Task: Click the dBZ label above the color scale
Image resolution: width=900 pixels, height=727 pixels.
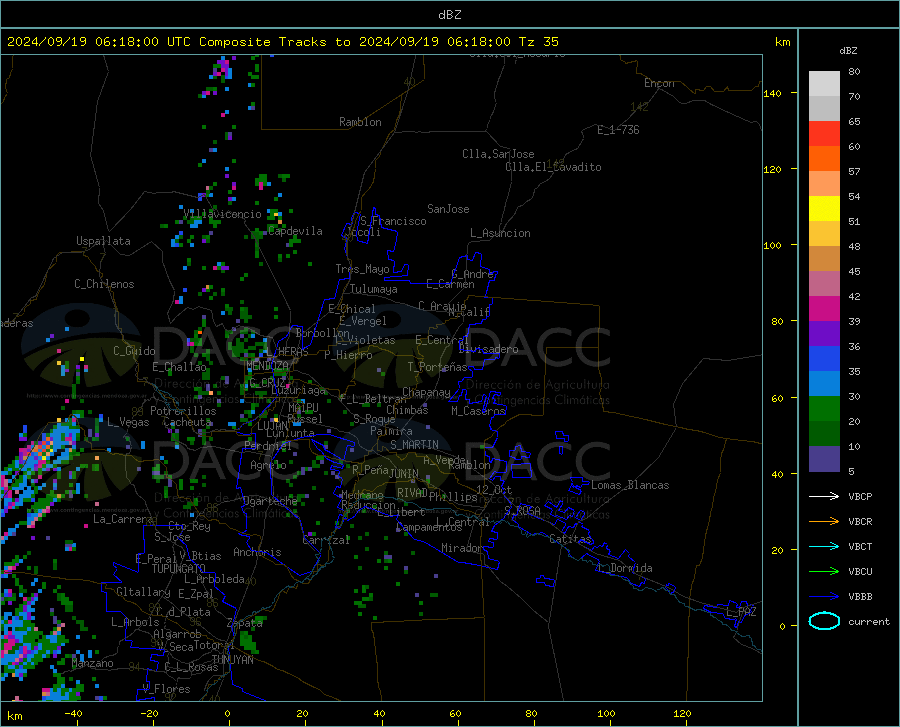Action: [848, 50]
